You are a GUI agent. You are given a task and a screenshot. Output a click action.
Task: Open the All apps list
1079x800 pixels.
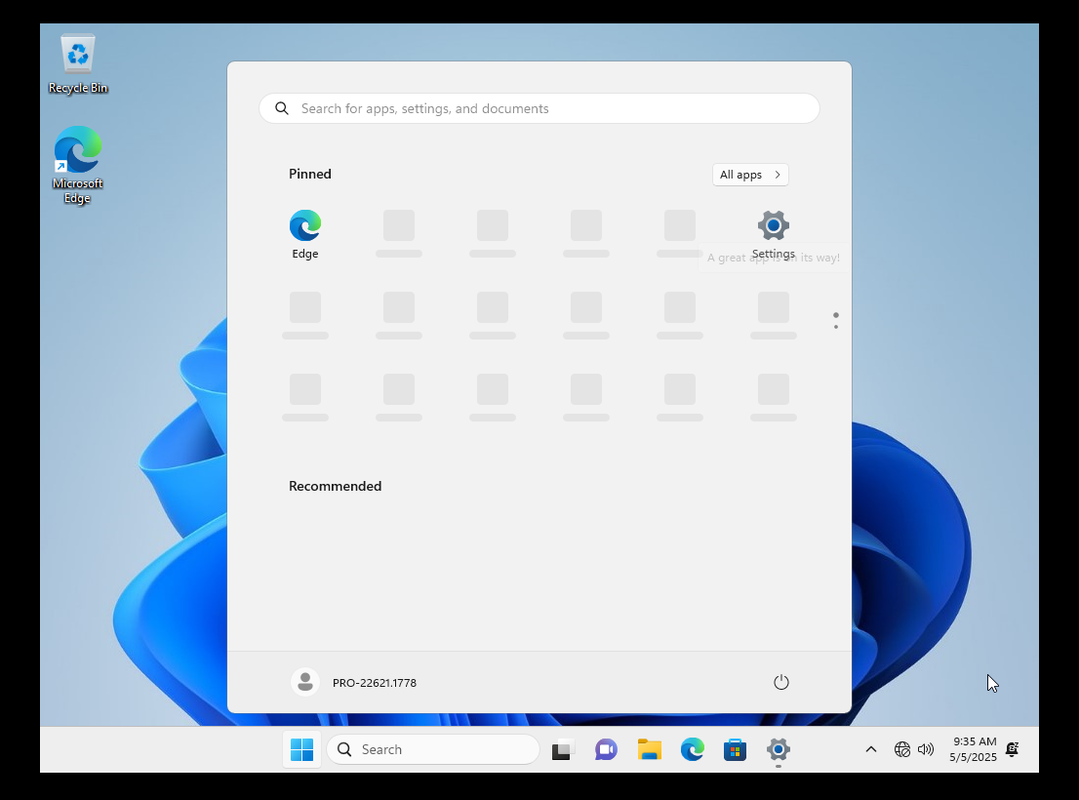pyautogui.click(x=750, y=175)
